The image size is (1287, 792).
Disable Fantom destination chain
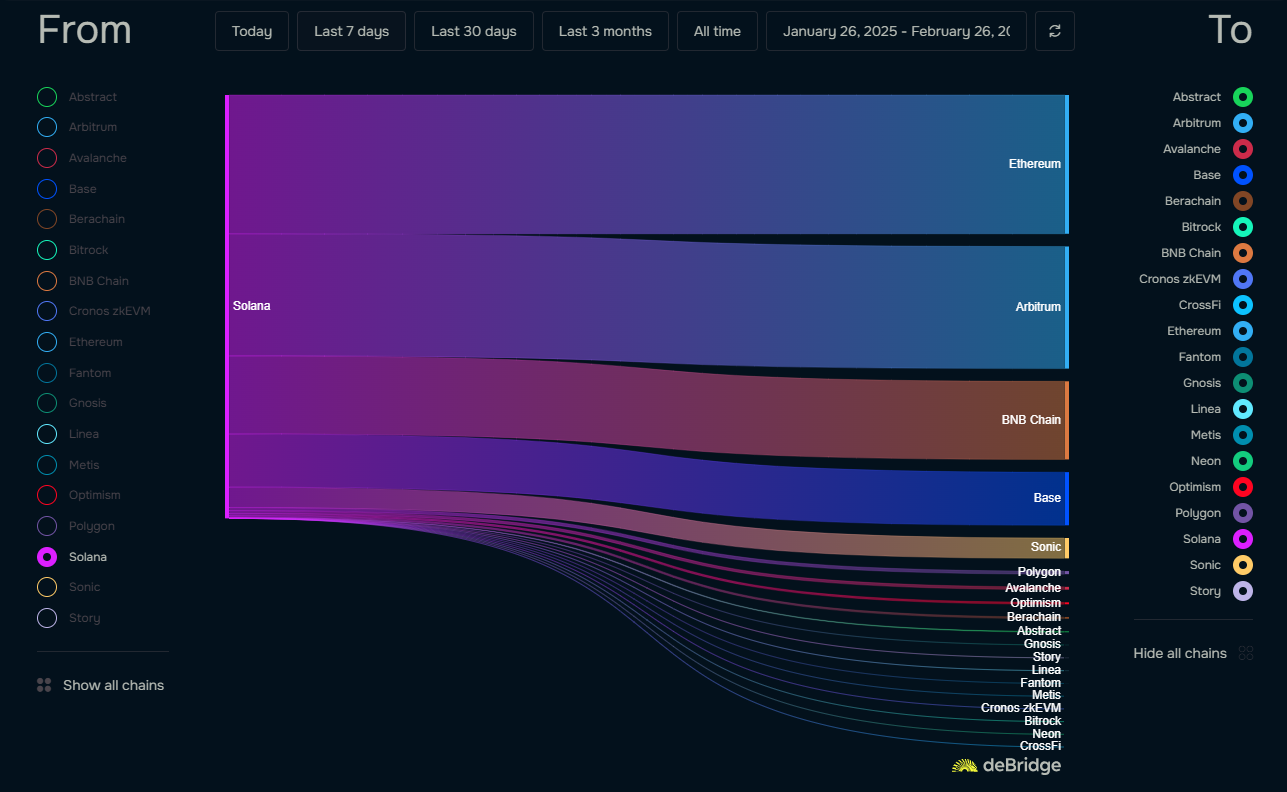[x=1243, y=357]
